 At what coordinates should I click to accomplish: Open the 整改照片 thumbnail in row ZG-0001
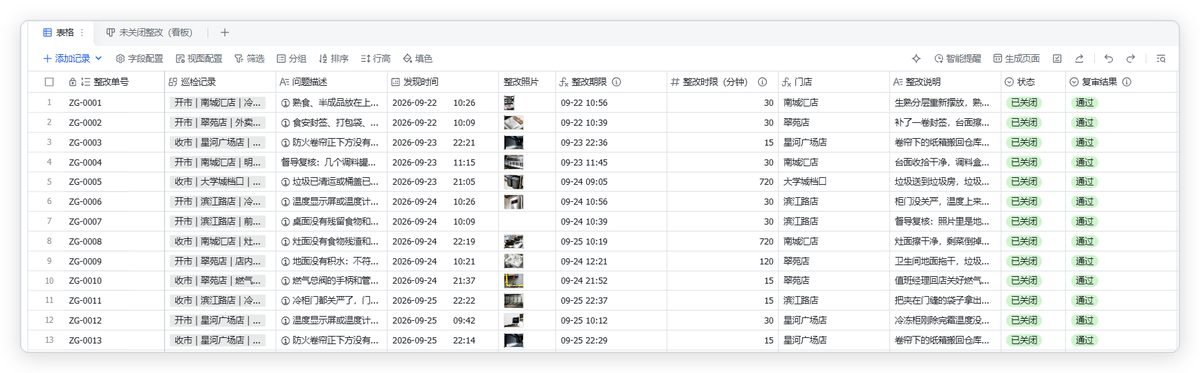point(509,102)
